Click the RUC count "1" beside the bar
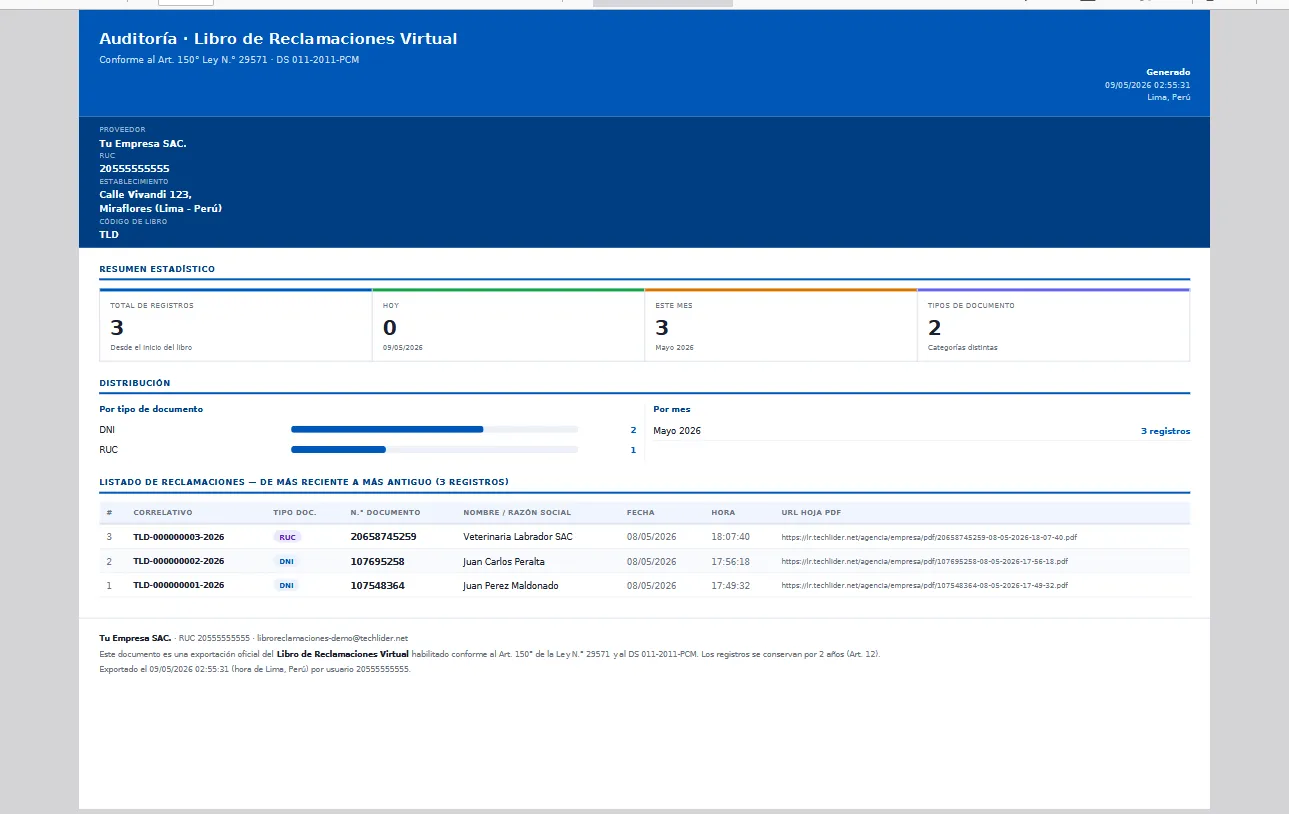This screenshot has width=1289, height=814. (633, 450)
